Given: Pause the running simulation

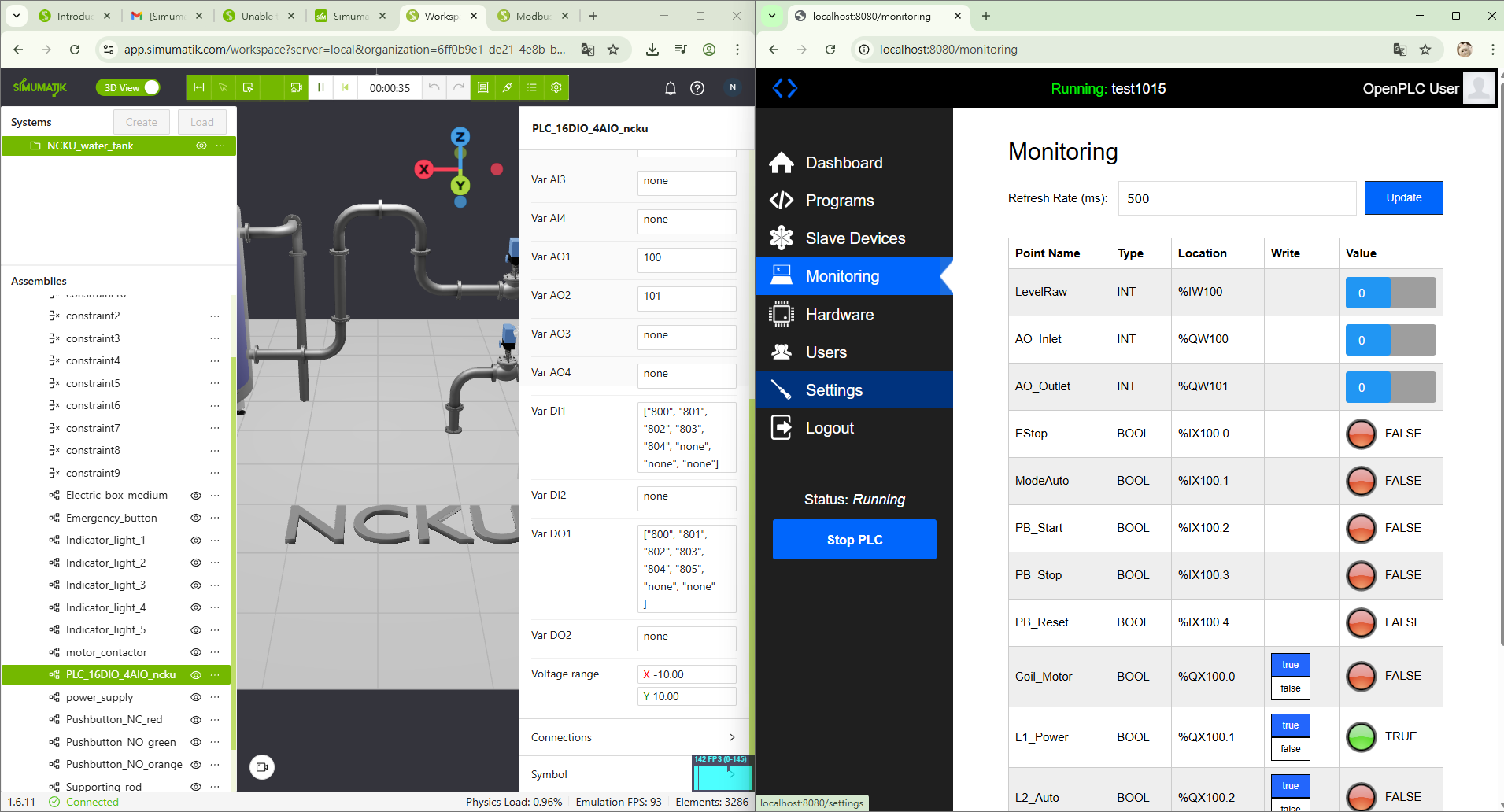Looking at the screenshot, I should [320, 87].
